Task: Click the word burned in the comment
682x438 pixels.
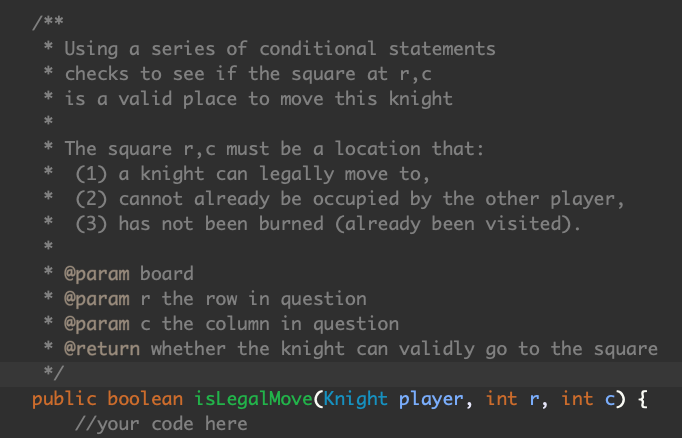Action: click(291, 224)
